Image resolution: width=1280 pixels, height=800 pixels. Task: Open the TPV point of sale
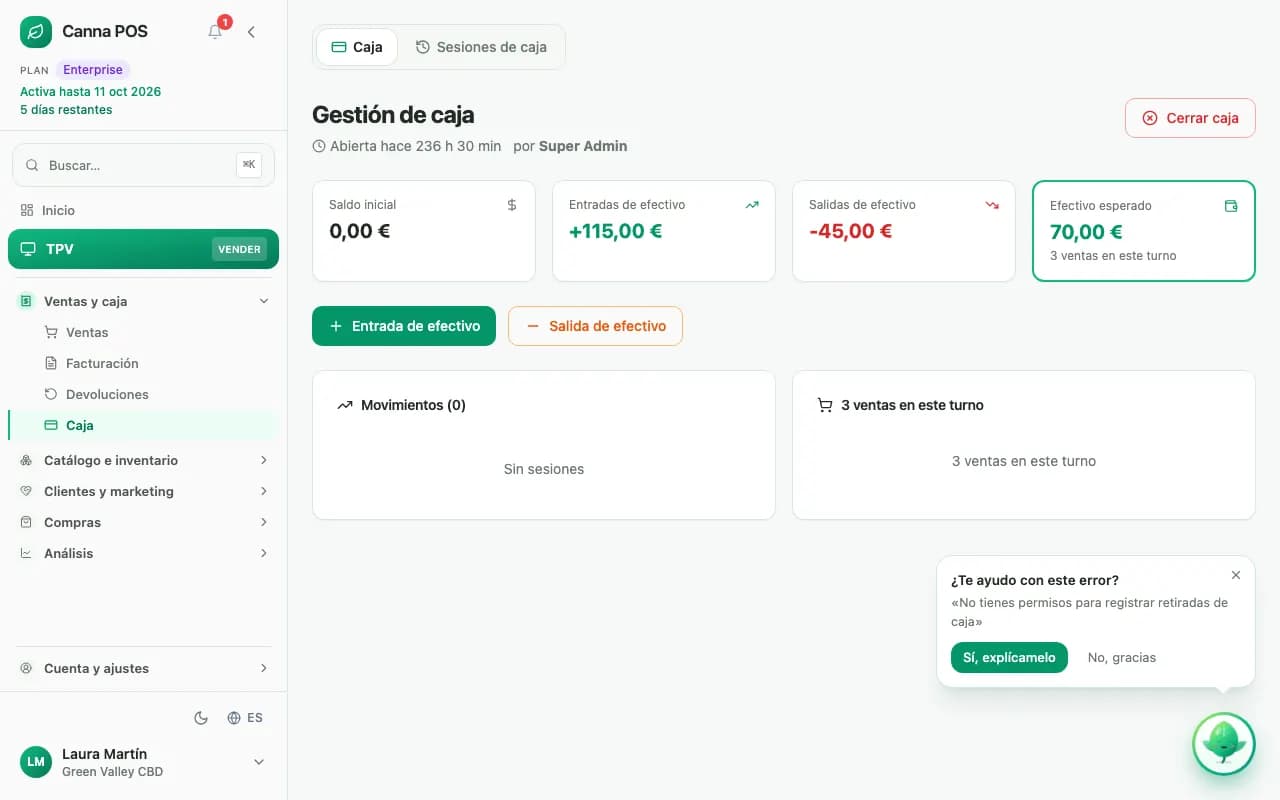click(143, 249)
